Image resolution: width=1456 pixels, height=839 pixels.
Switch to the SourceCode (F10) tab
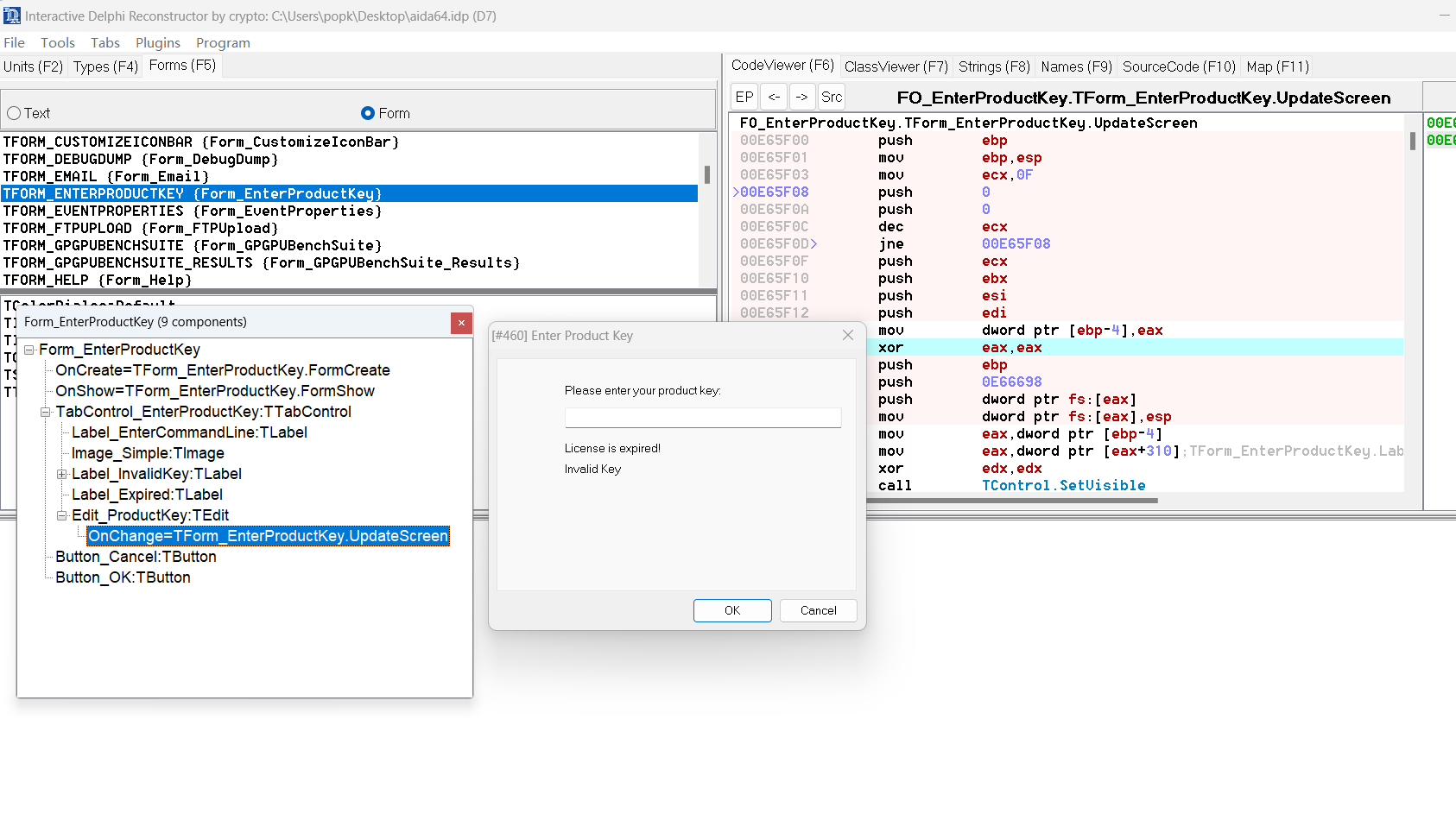(1179, 66)
